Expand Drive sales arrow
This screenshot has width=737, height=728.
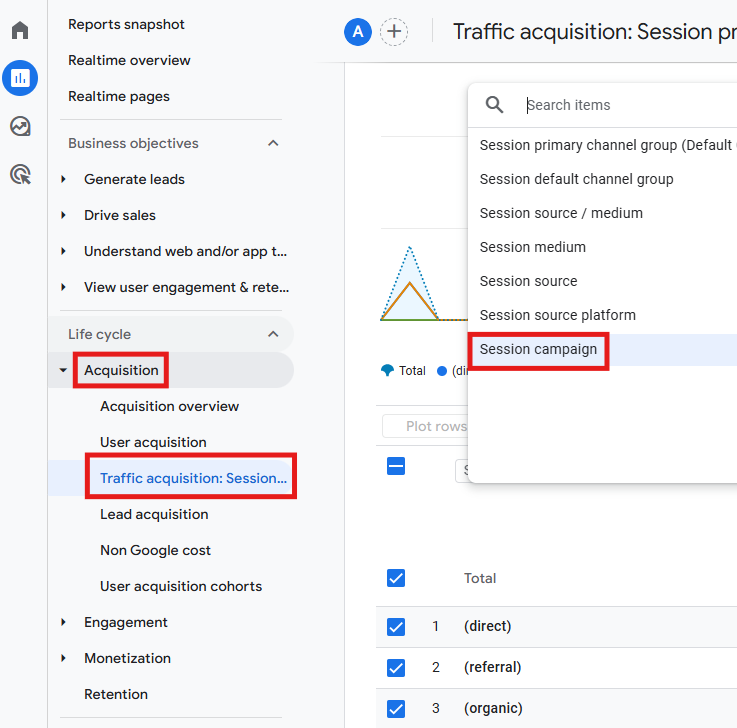click(x=63, y=215)
